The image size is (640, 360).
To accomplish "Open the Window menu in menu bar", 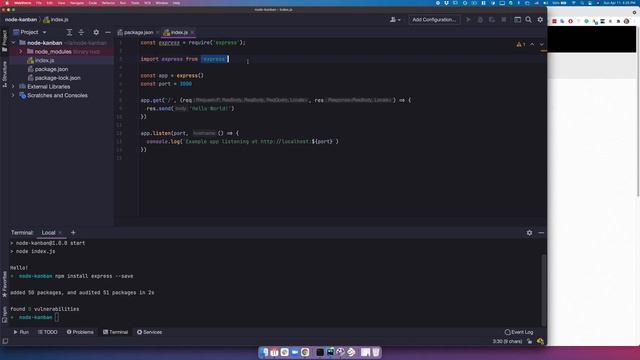I will [x=162, y=3].
